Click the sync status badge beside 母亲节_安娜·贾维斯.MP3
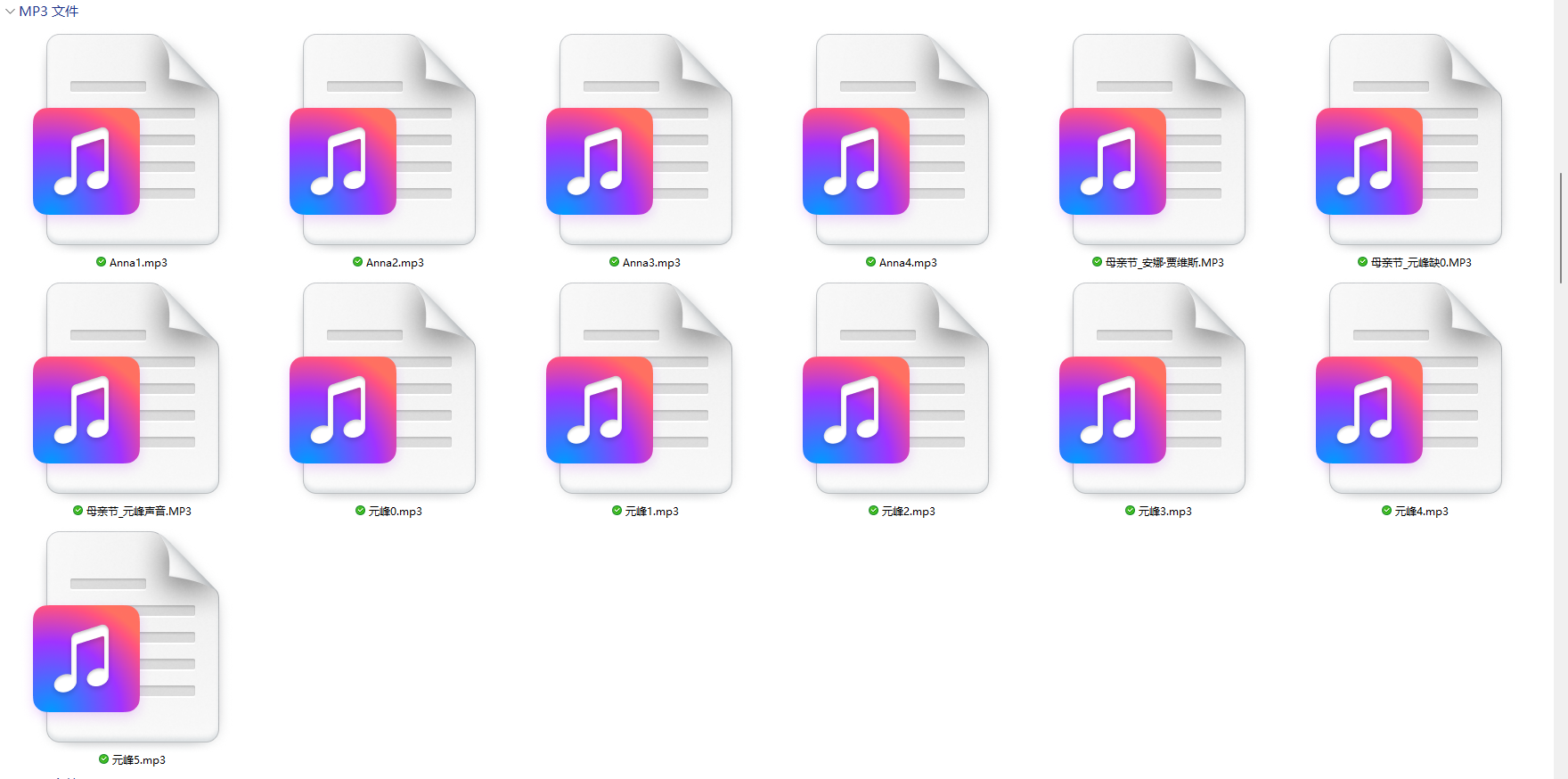 (1098, 262)
